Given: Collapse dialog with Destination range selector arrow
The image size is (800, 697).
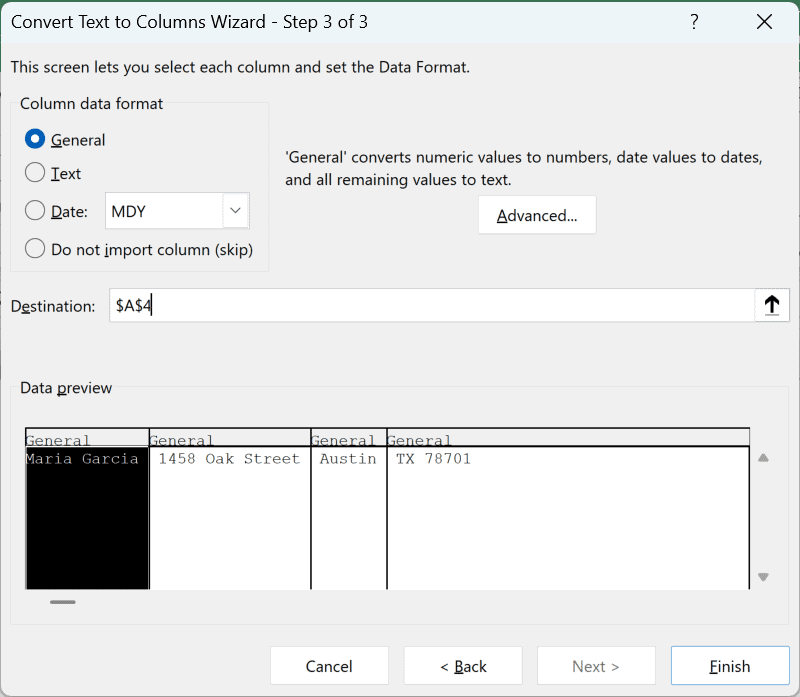Looking at the screenshot, I should click(x=771, y=305).
